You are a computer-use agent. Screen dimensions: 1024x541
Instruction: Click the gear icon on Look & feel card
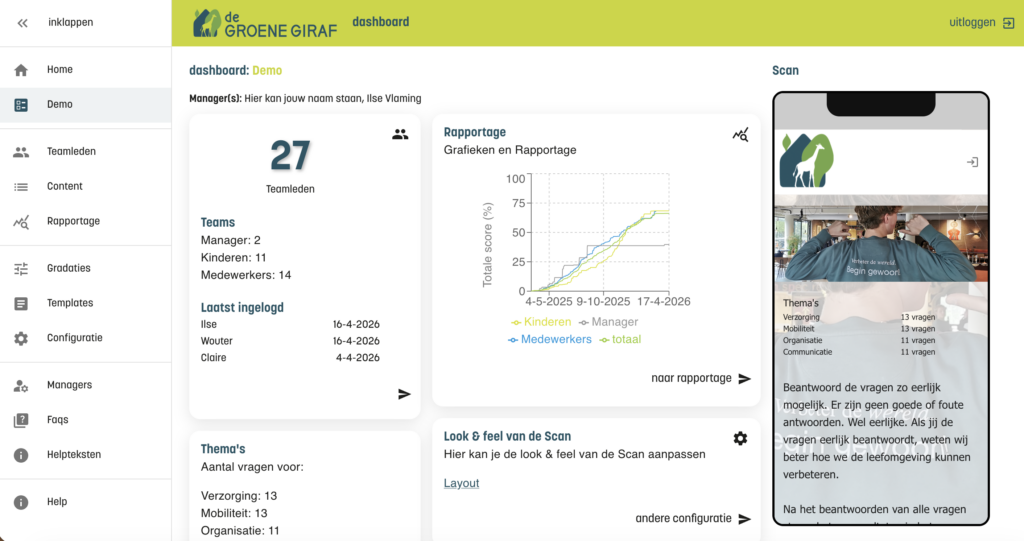(740, 438)
